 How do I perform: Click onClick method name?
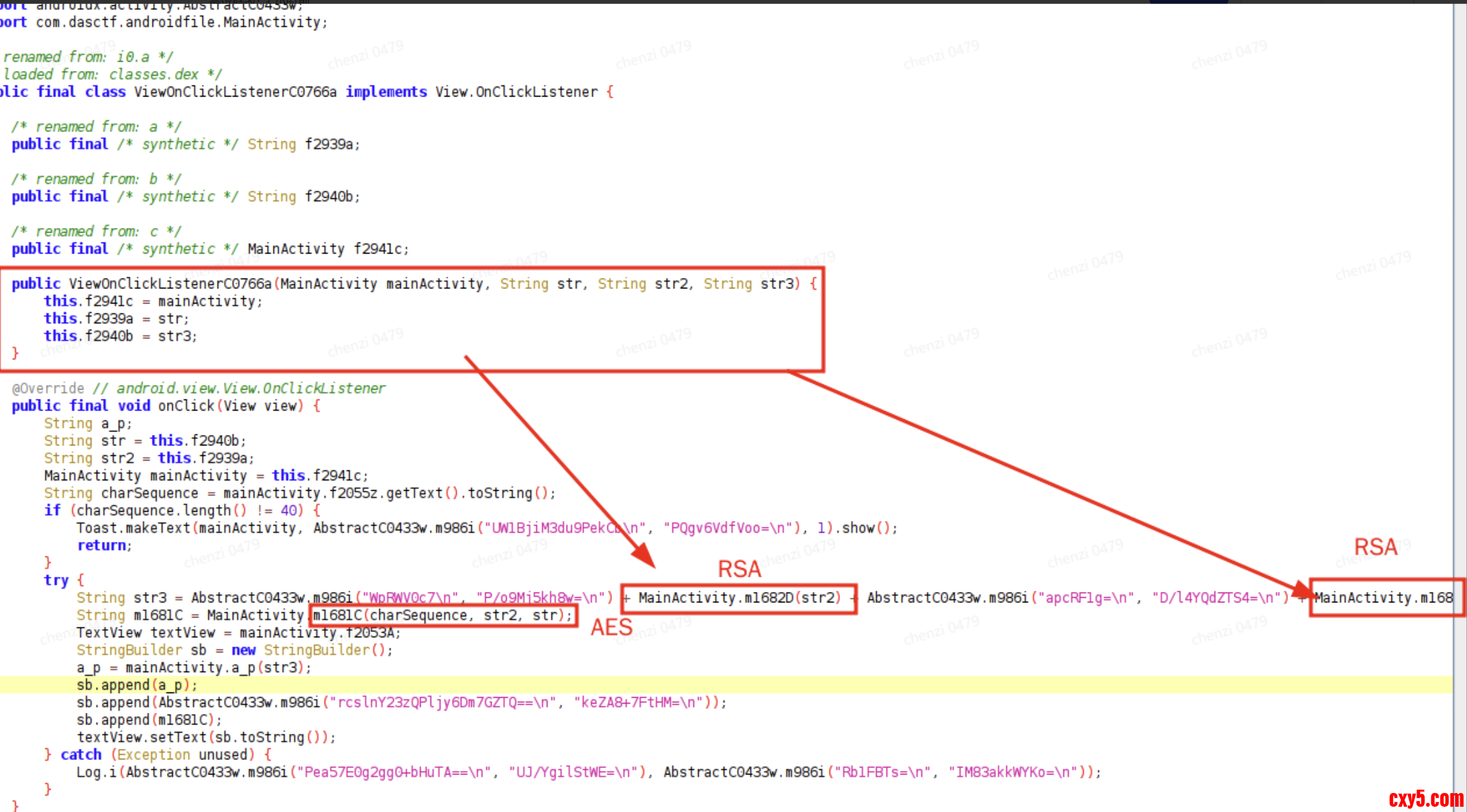(186, 406)
